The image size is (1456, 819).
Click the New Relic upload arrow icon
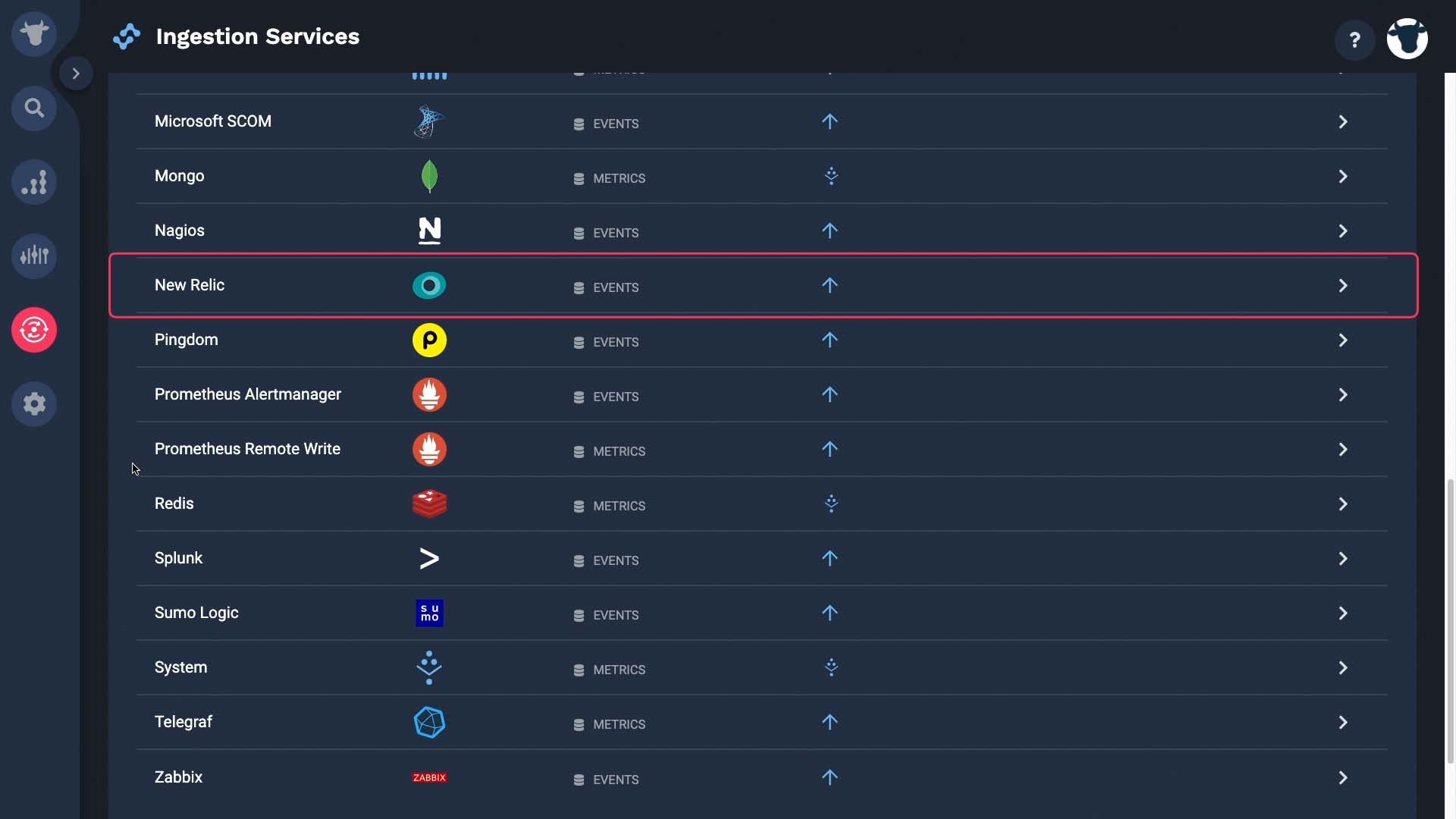point(830,285)
